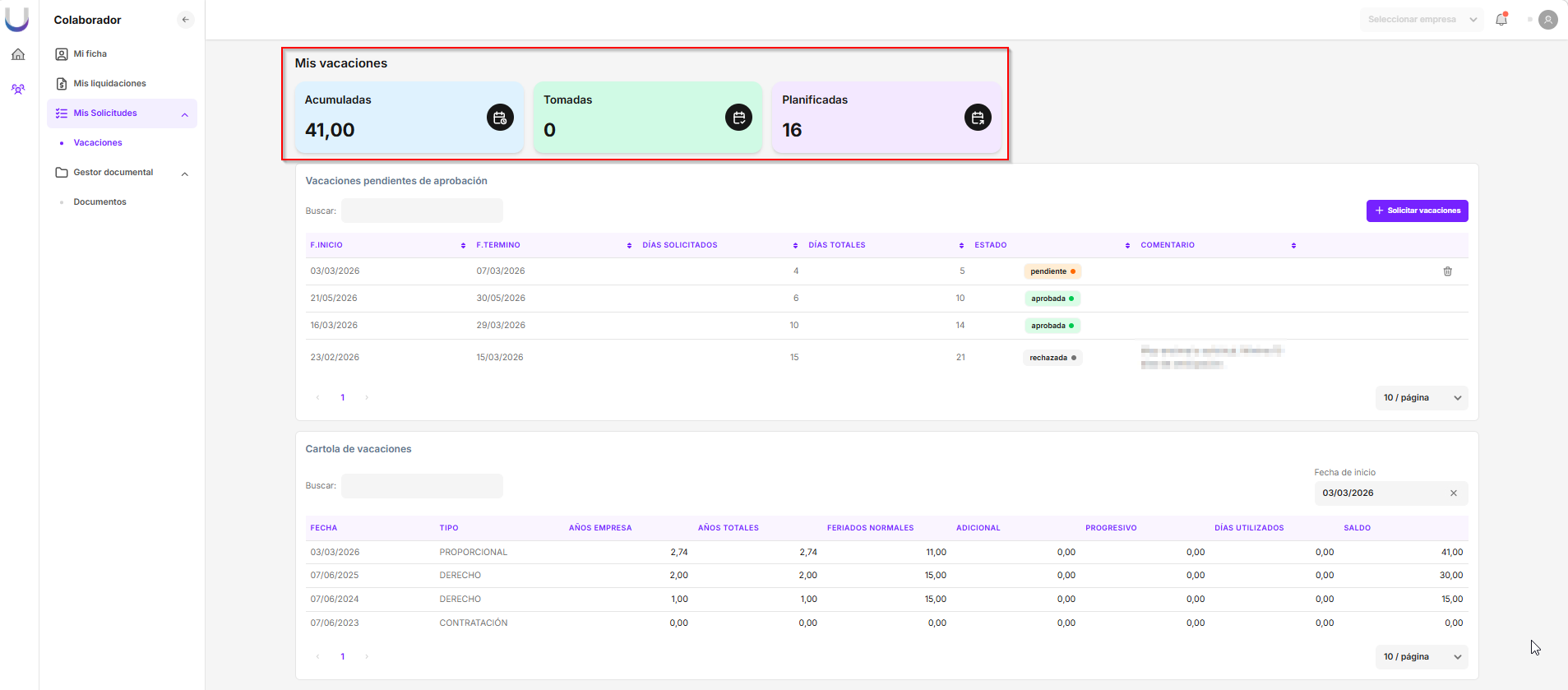
Task: Click the collaborators people icon in rail
Action: (18, 89)
